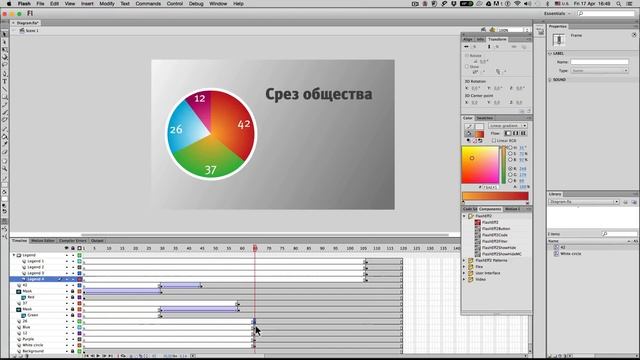Screen dimensions: 640x360
Task: Click the Wi-Fi icon in menu bar
Action: pyautogui.click(x=518, y=4)
